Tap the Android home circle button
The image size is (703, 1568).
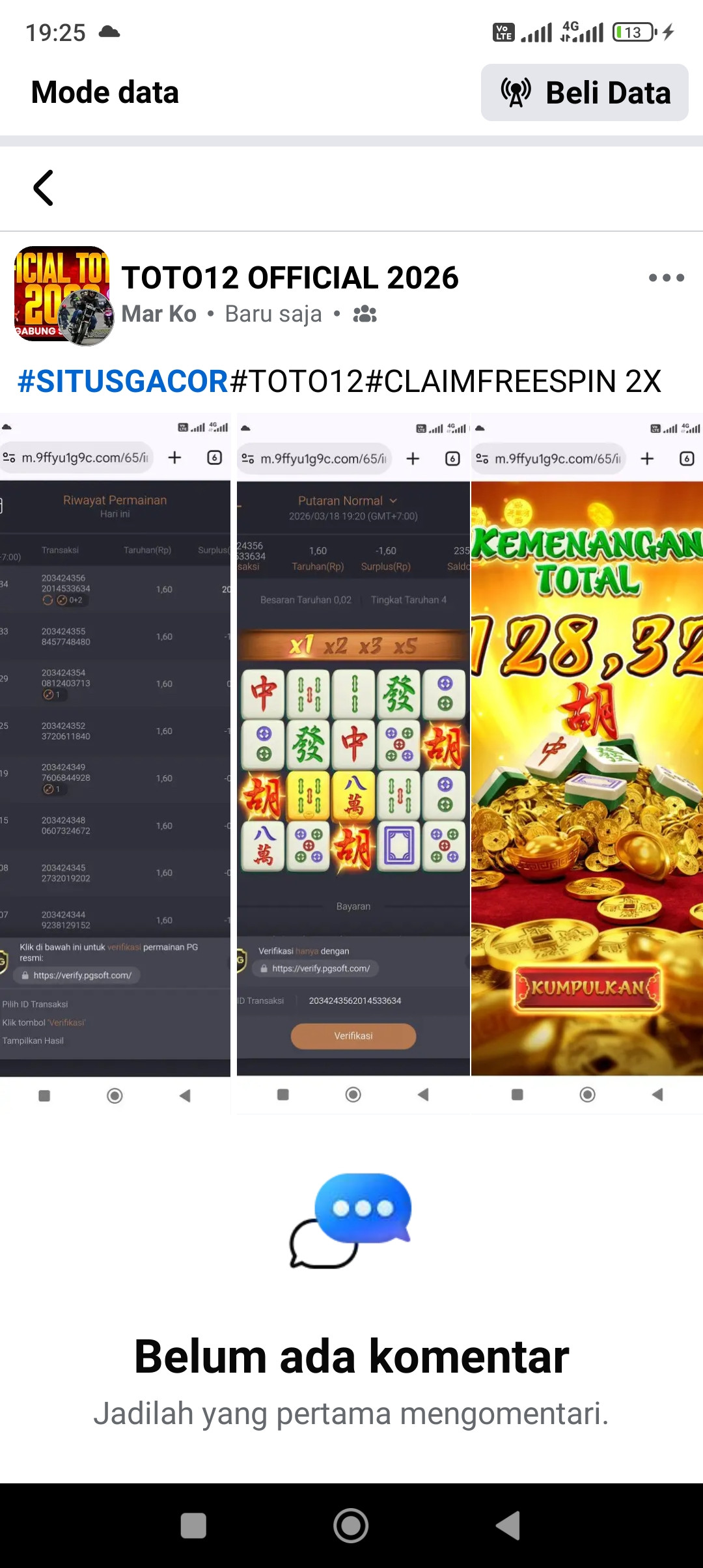click(x=351, y=1525)
